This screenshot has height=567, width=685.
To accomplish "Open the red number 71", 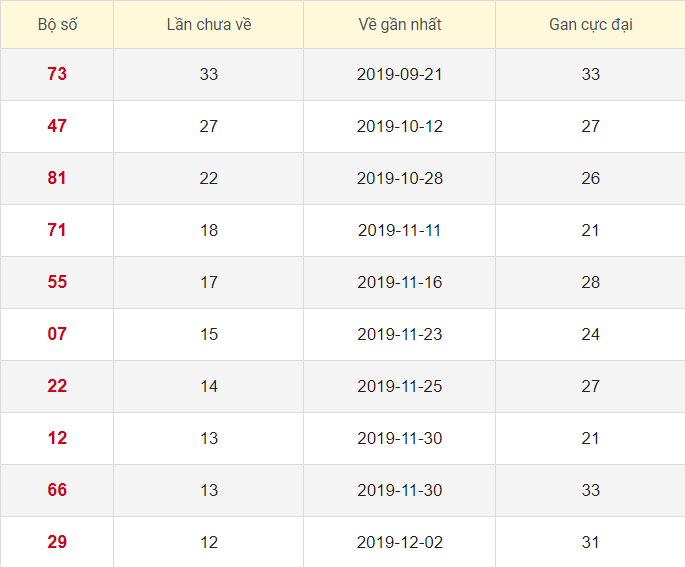I will click(x=57, y=230).
